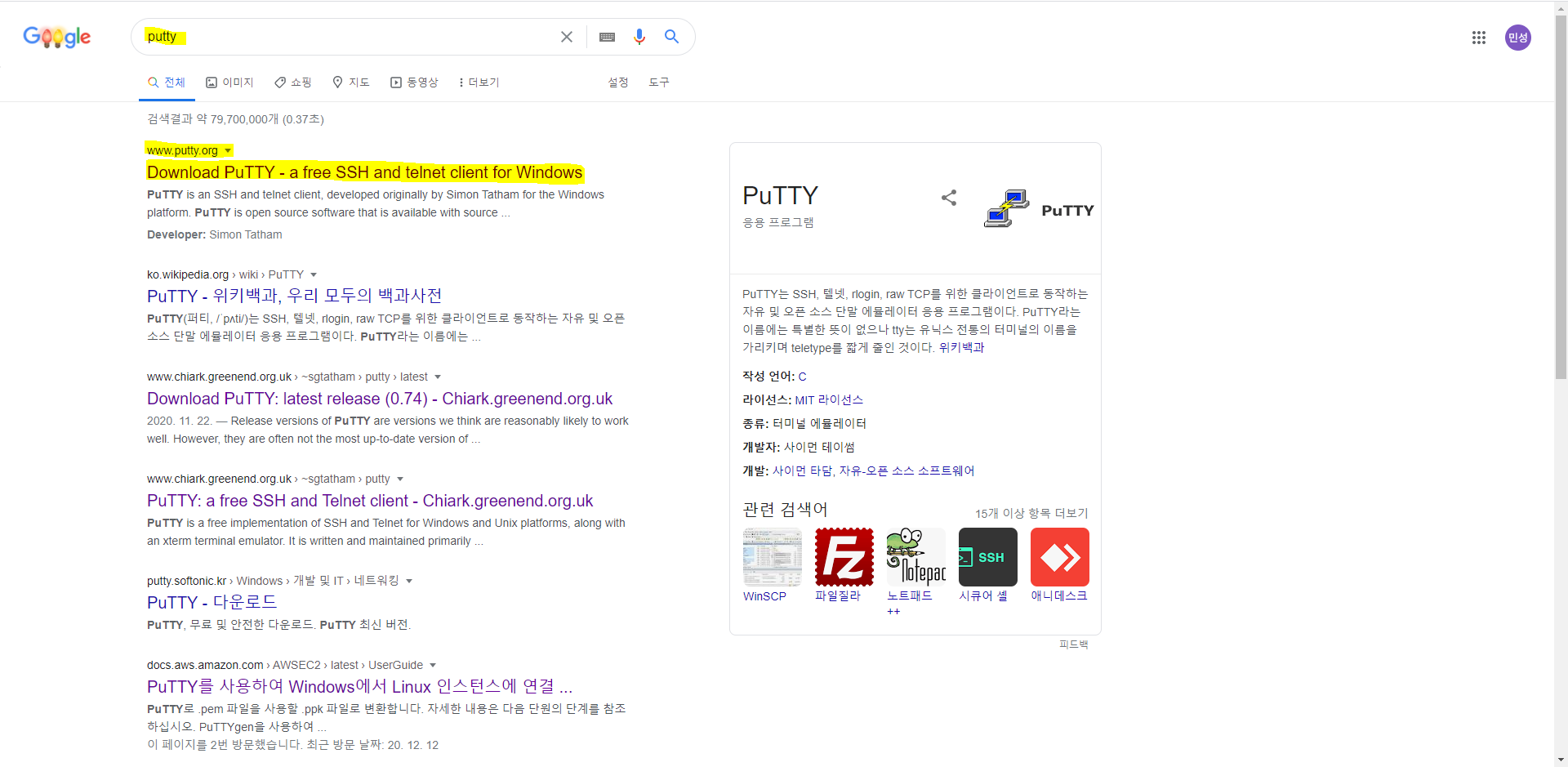Open MIT 라이선스 link
The height and width of the screenshot is (767, 1568).
(829, 400)
